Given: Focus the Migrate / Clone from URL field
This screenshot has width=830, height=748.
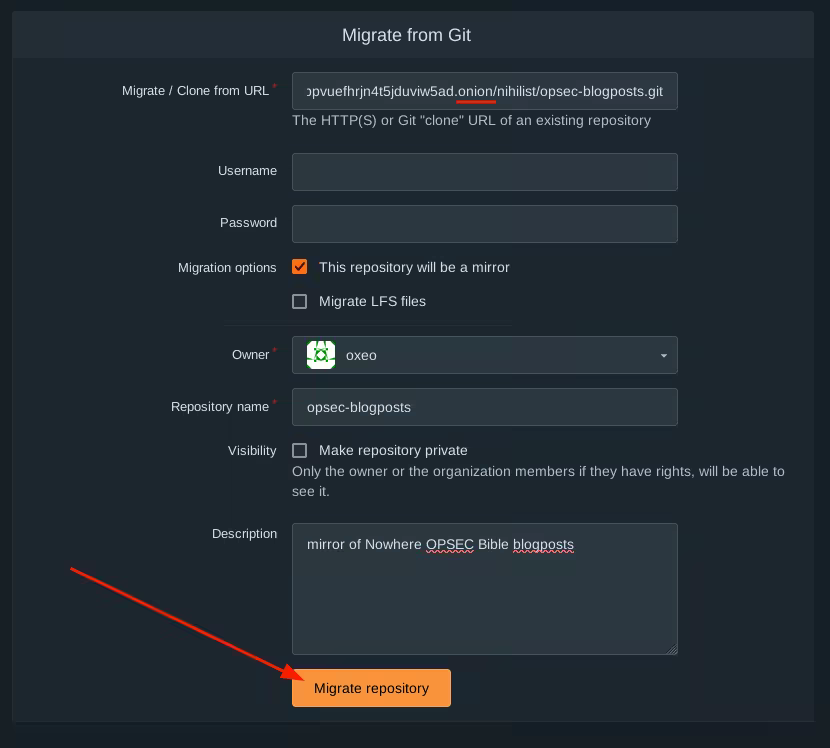Looking at the screenshot, I should click(485, 91).
